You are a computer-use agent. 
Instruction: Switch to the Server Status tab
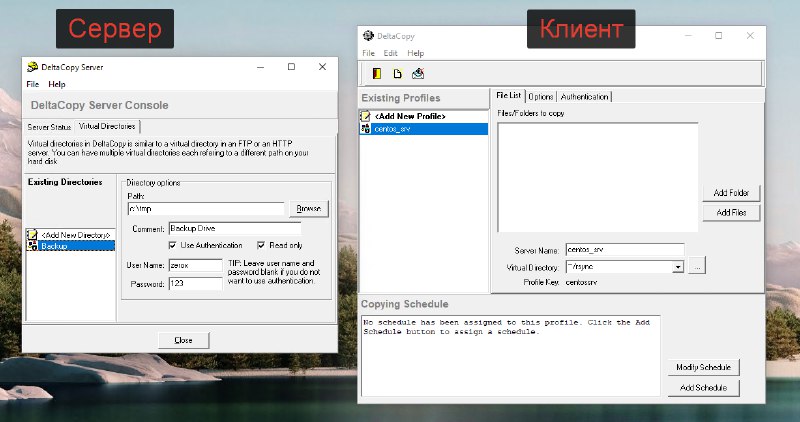[49, 127]
